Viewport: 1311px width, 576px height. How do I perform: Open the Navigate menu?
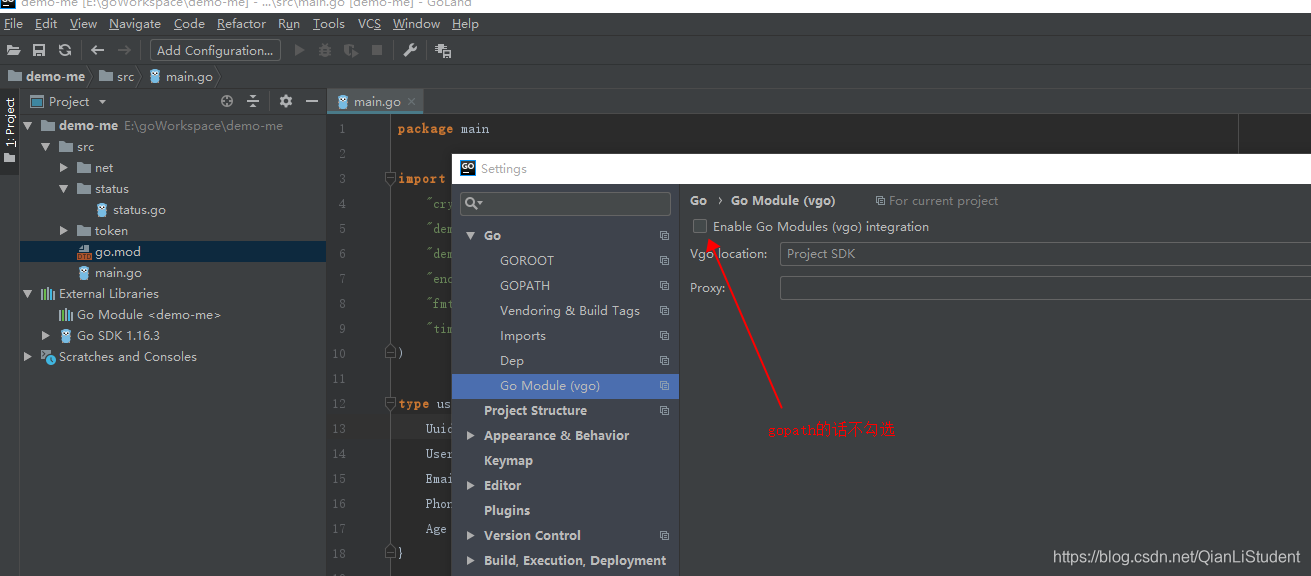coord(135,23)
